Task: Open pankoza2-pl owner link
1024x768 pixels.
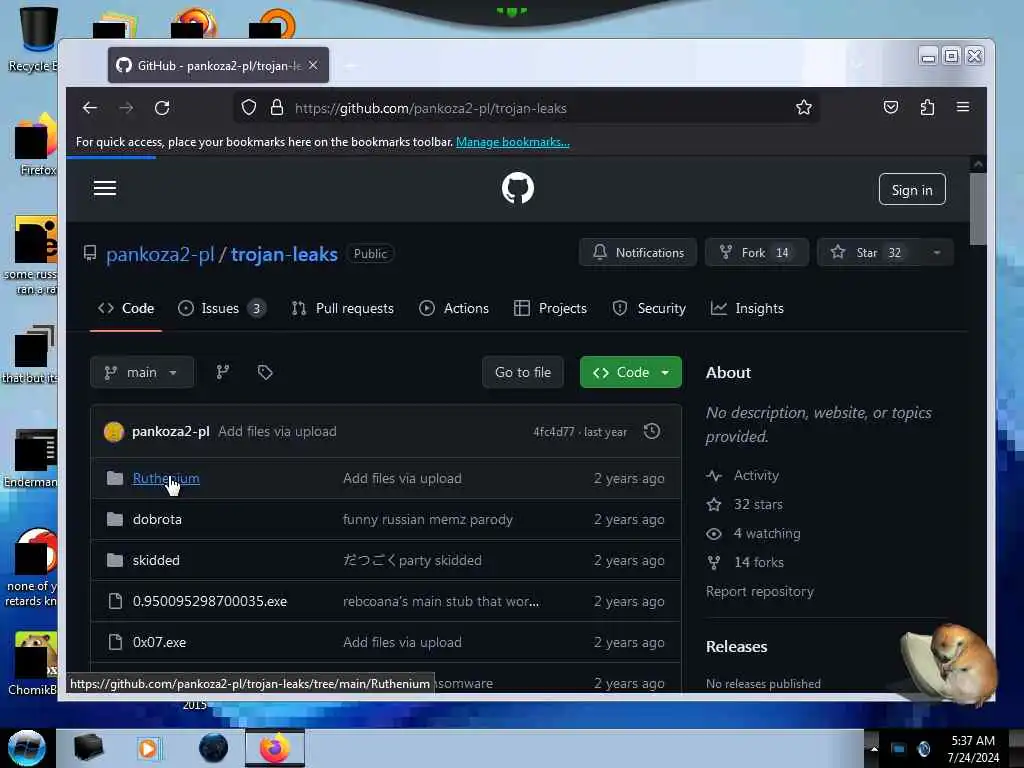Action: [x=160, y=254]
